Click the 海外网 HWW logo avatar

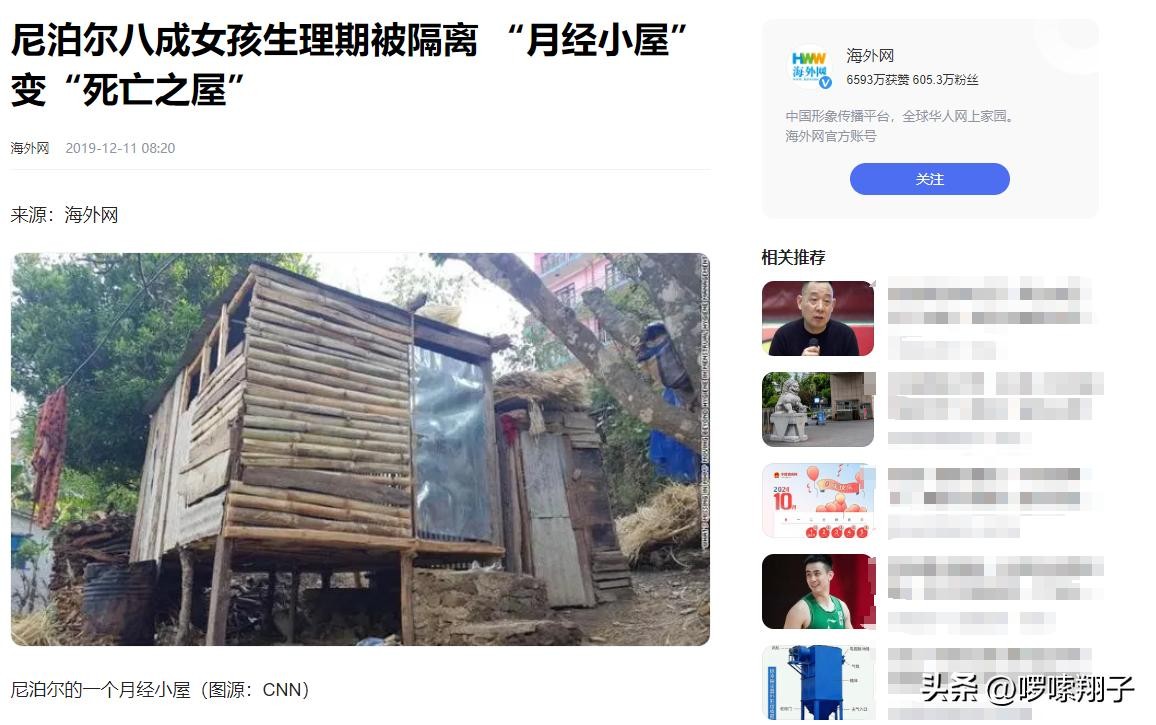pos(809,67)
